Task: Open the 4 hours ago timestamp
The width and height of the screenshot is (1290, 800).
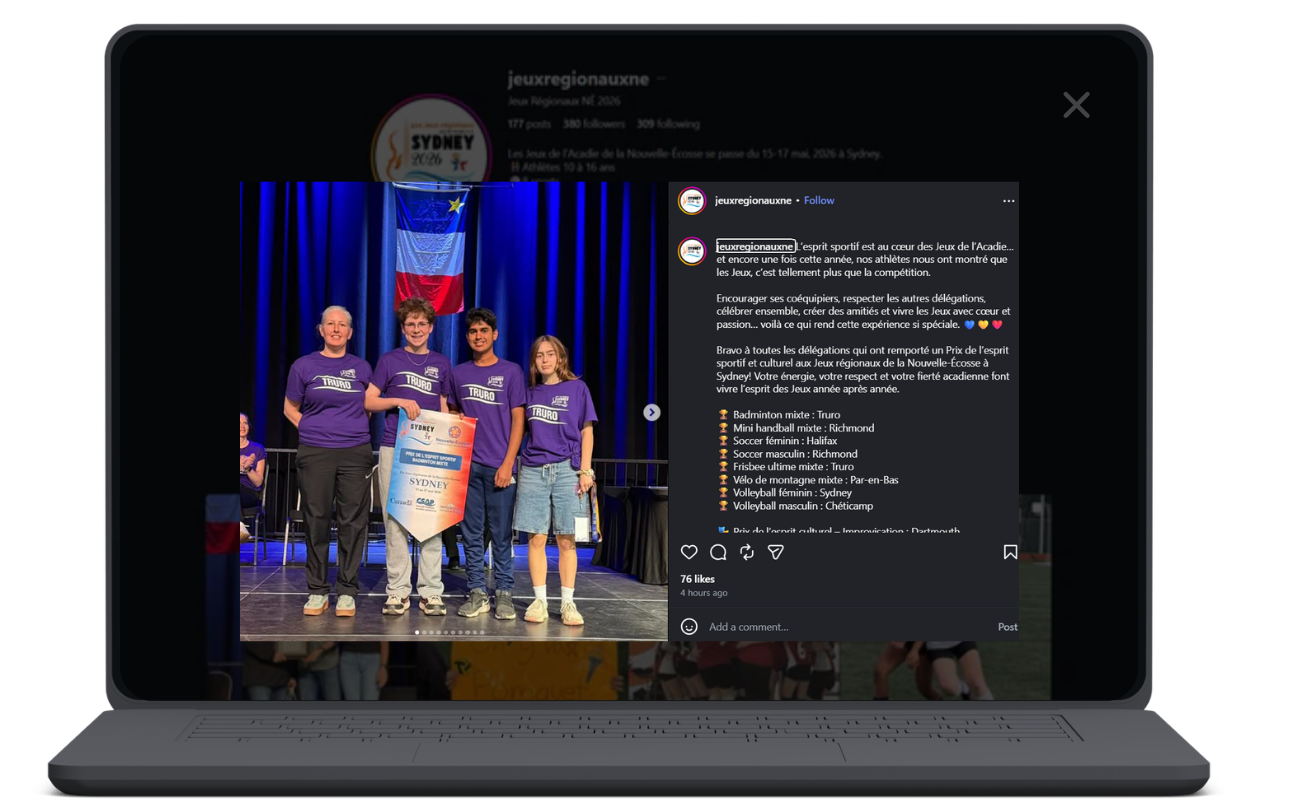Action: pyautogui.click(x=704, y=593)
